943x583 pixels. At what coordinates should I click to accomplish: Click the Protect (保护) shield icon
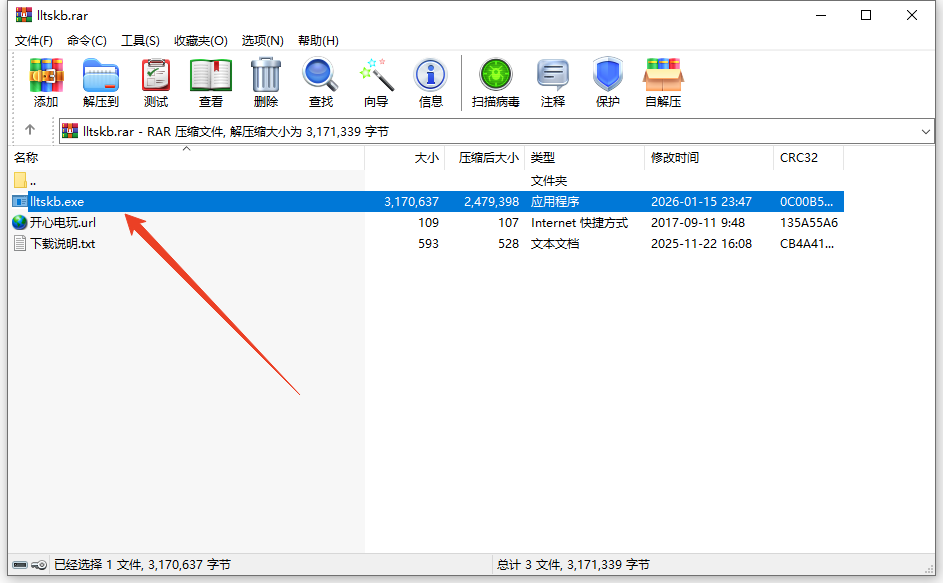[x=607, y=75]
